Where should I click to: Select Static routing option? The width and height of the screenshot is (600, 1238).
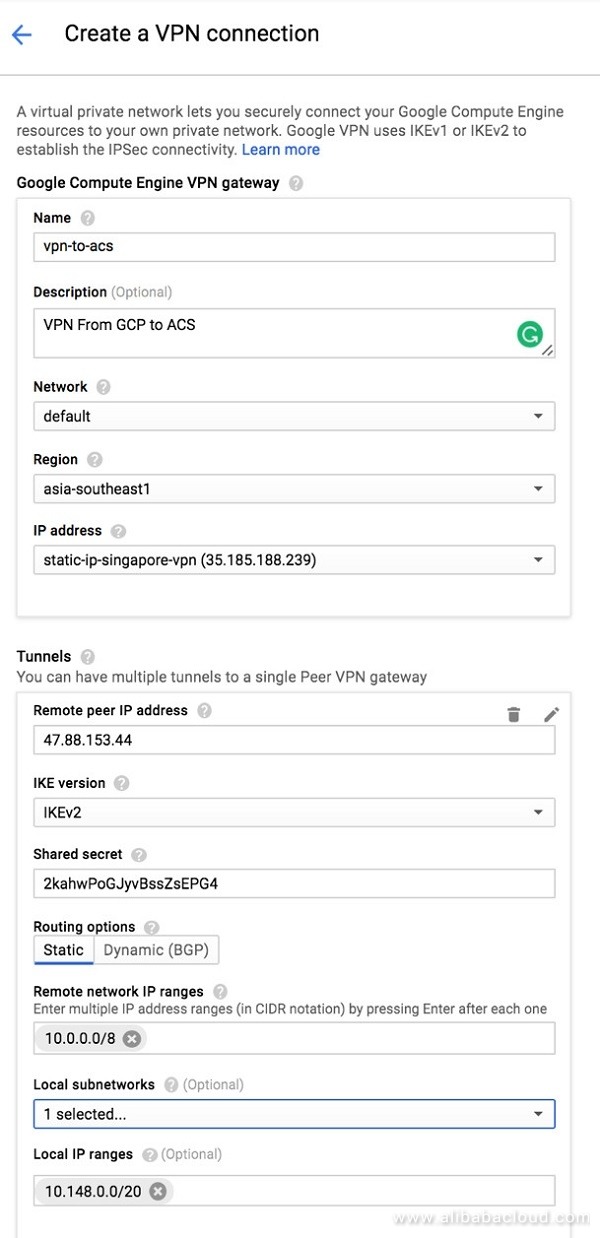coord(64,950)
